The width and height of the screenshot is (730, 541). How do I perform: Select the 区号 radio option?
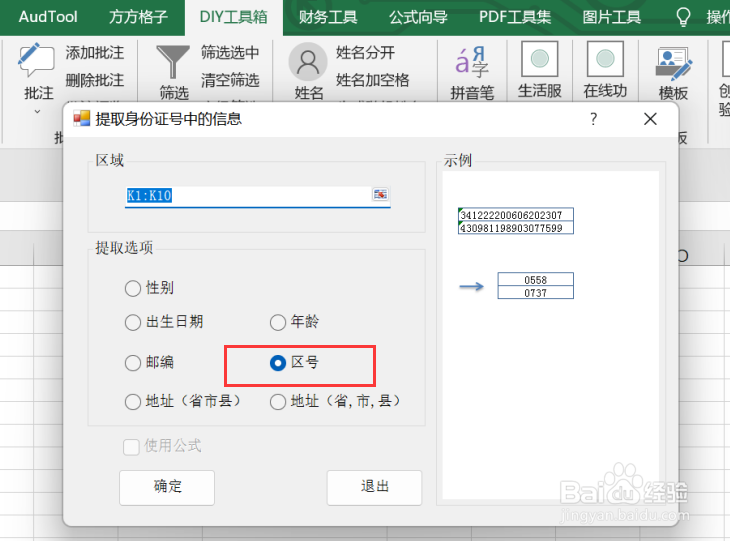(278, 363)
